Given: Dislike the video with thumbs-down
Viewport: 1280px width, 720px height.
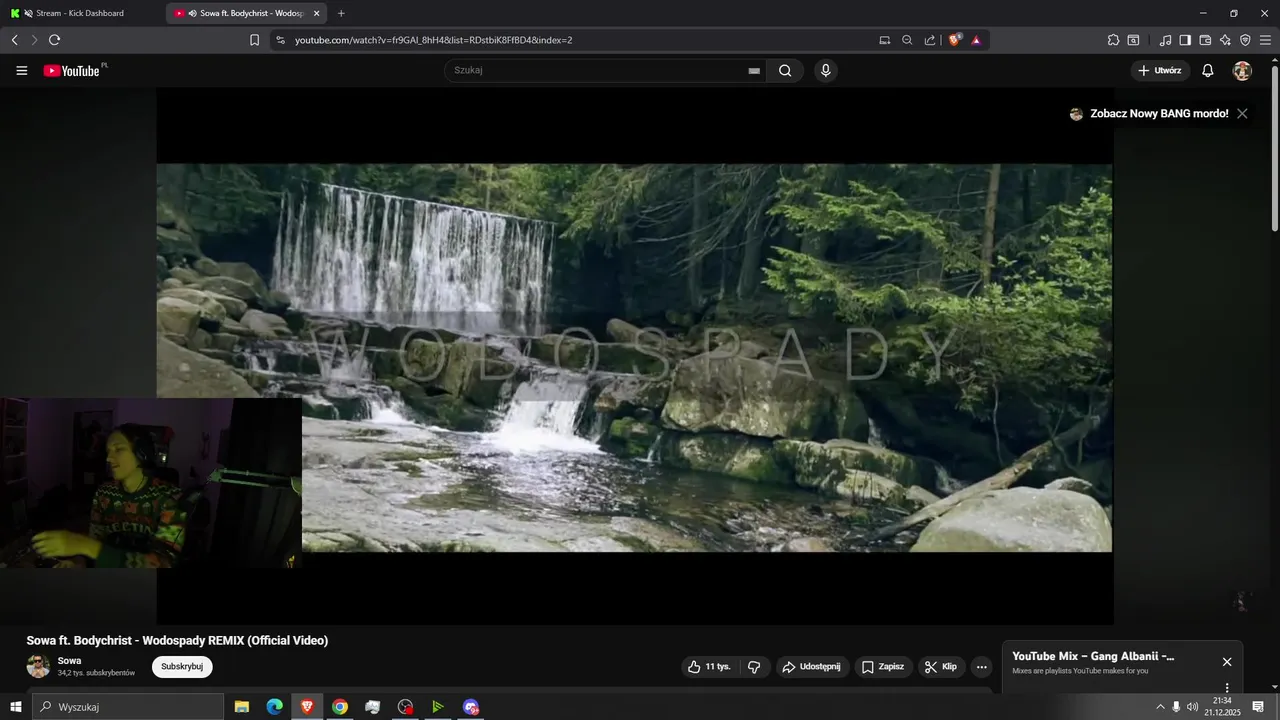Looking at the screenshot, I should pyautogui.click(x=754, y=667).
